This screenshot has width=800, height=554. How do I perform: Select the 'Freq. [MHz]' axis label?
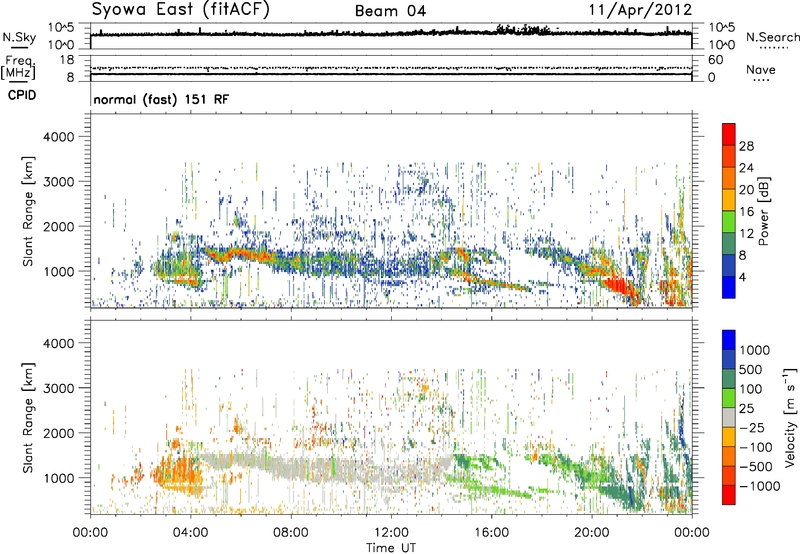[x=18, y=67]
